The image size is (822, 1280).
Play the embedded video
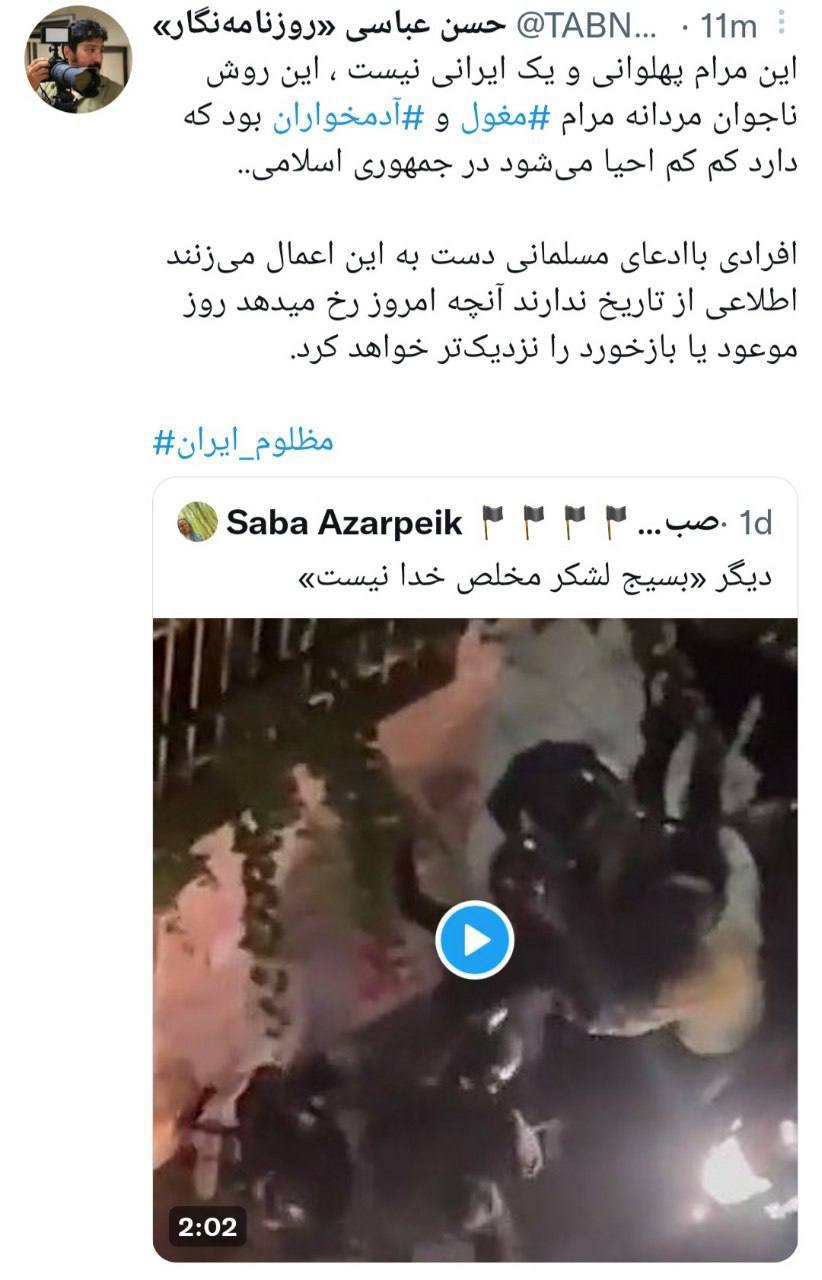point(475,940)
